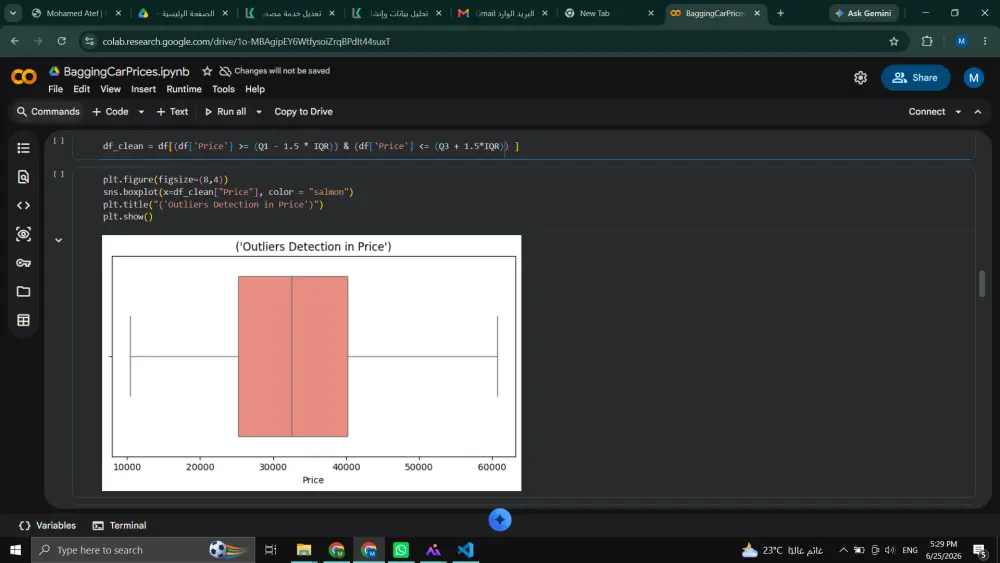
Task: Add a new Code cell
Action: (x=110, y=112)
